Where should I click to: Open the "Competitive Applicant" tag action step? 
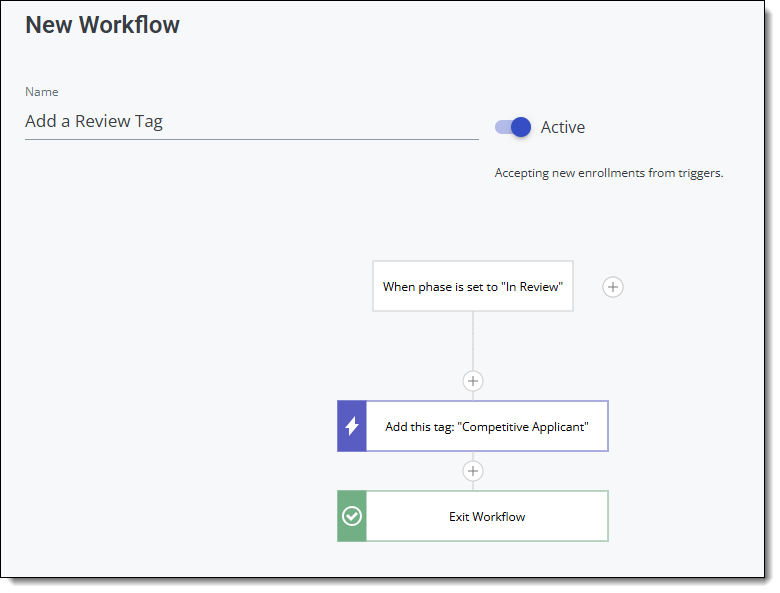click(x=487, y=427)
